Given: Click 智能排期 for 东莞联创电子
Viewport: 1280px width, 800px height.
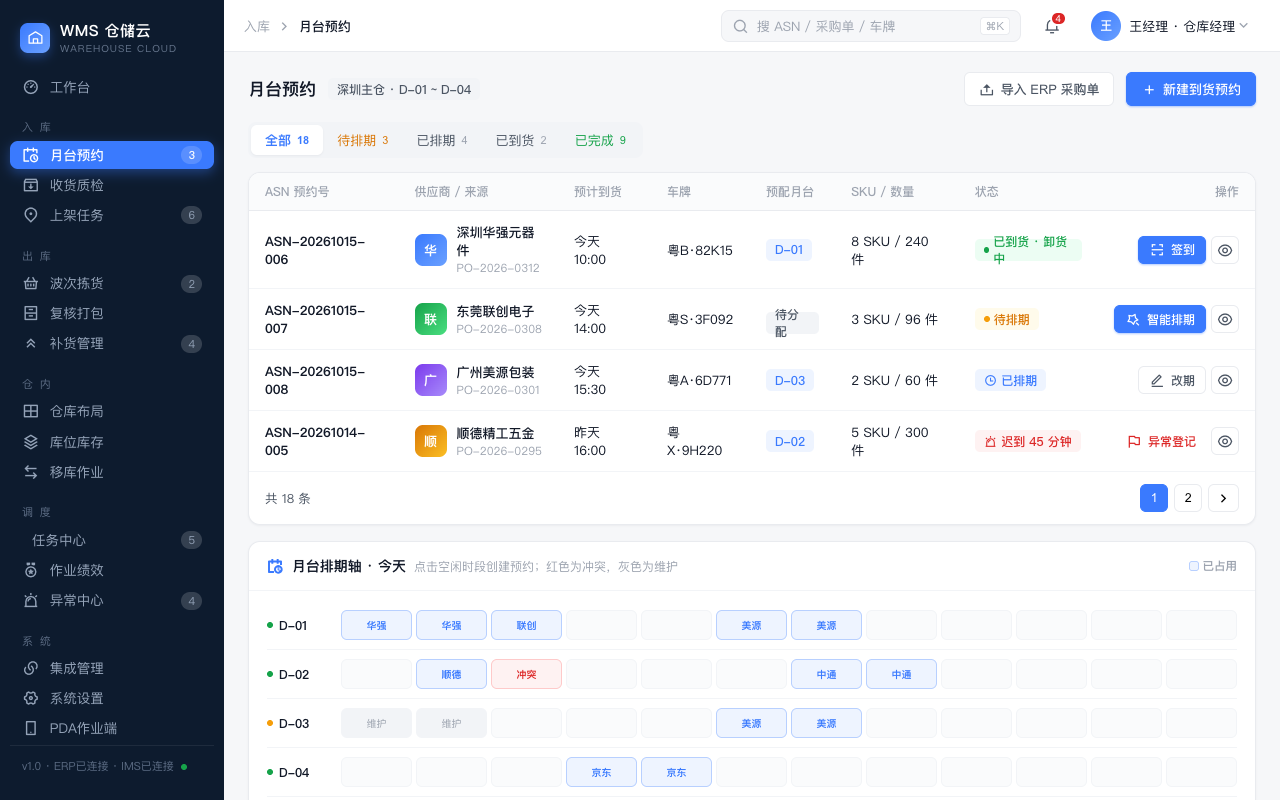Looking at the screenshot, I should 1160,319.
